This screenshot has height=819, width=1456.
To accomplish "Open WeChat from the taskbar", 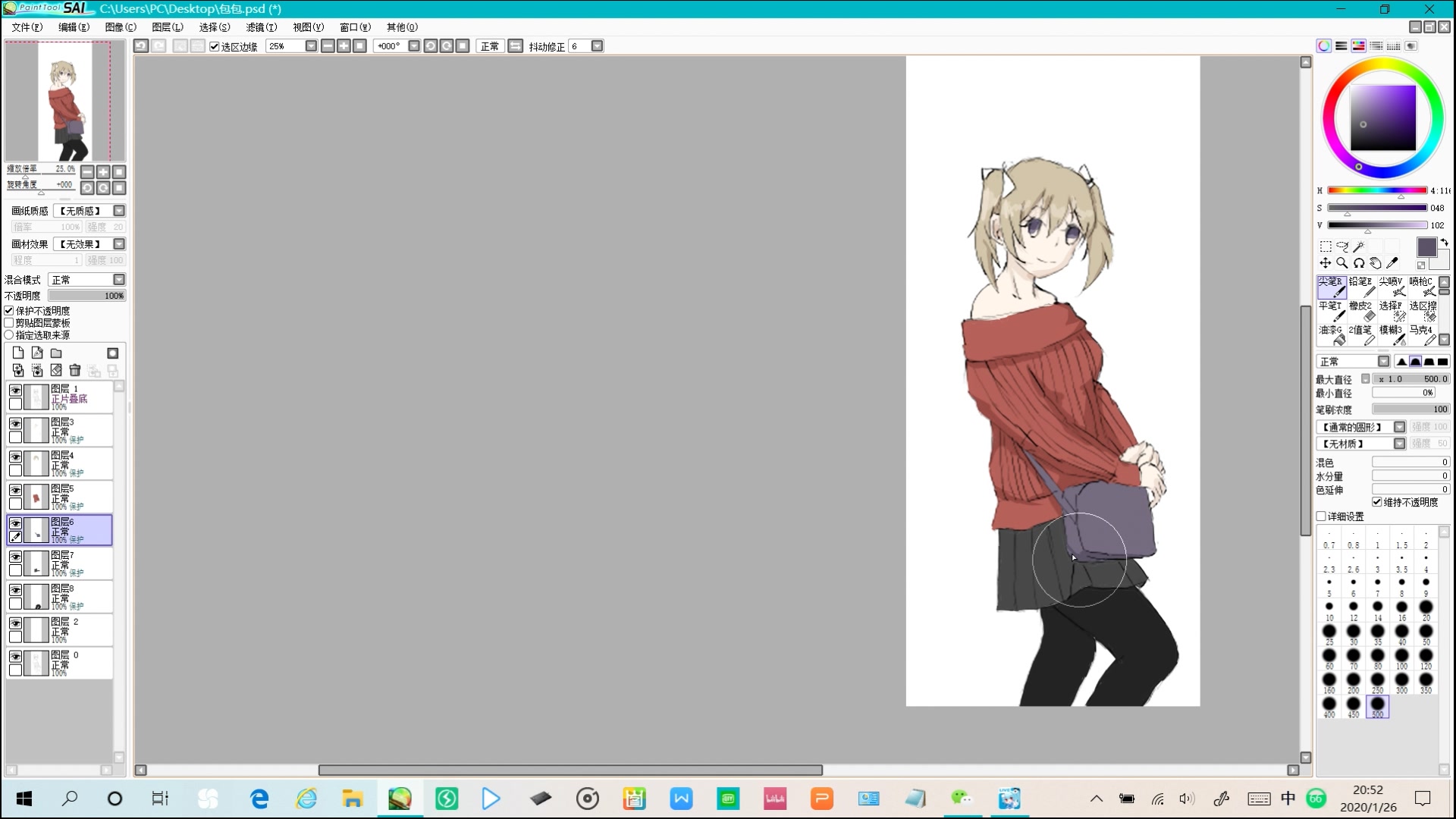I will [x=961, y=798].
